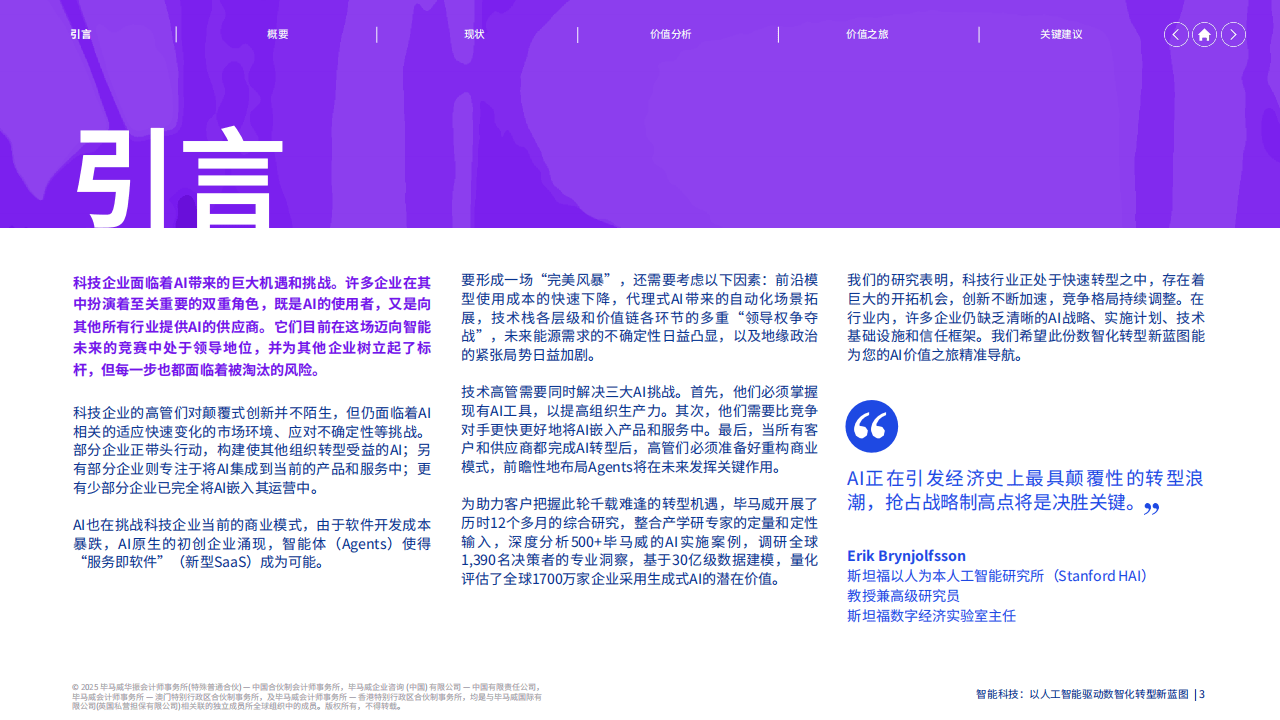The height and width of the screenshot is (720, 1280).
Task: Open the 概要 section tab
Action: pyautogui.click(x=277, y=34)
